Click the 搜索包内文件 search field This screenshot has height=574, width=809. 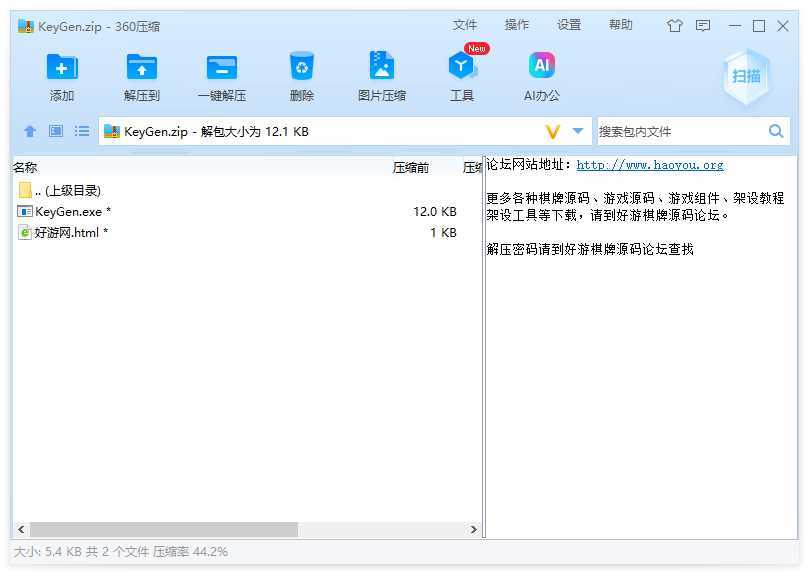pos(680,131)
